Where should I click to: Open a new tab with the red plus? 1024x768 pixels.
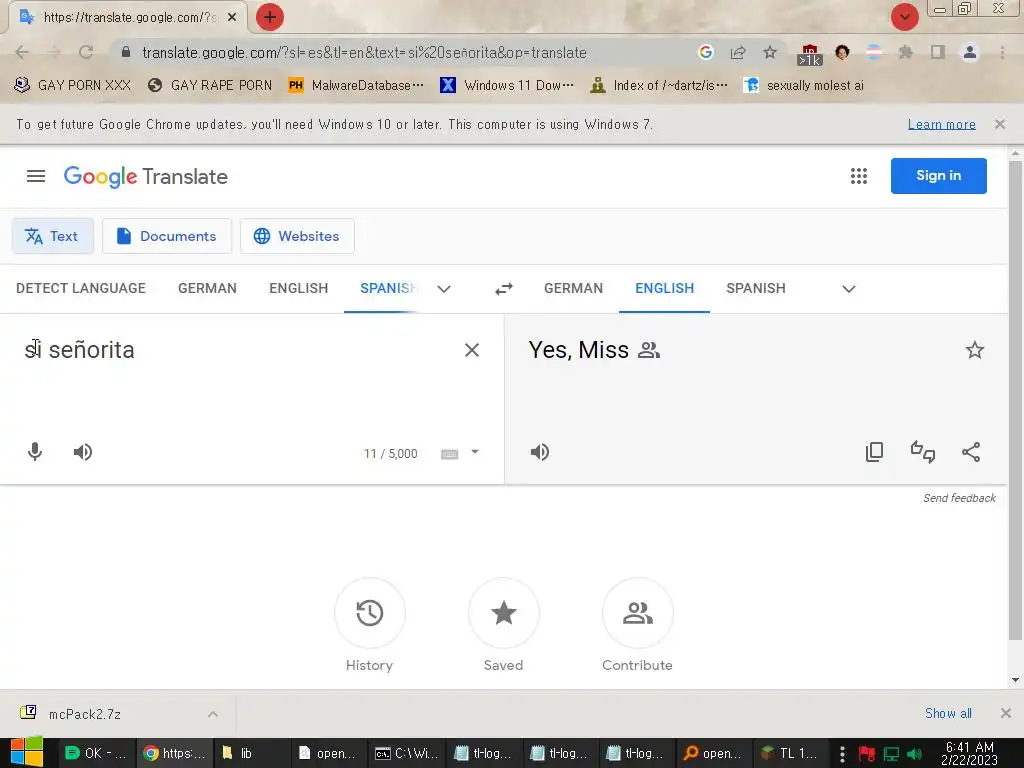pyautogui.click(x=270, y=17)
